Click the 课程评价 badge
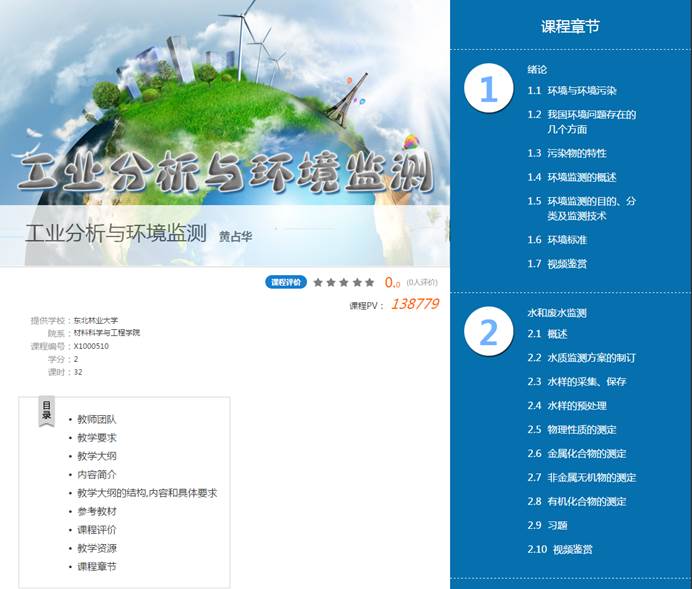The height and width of the screenshot is (589, 692). [286, 283]
